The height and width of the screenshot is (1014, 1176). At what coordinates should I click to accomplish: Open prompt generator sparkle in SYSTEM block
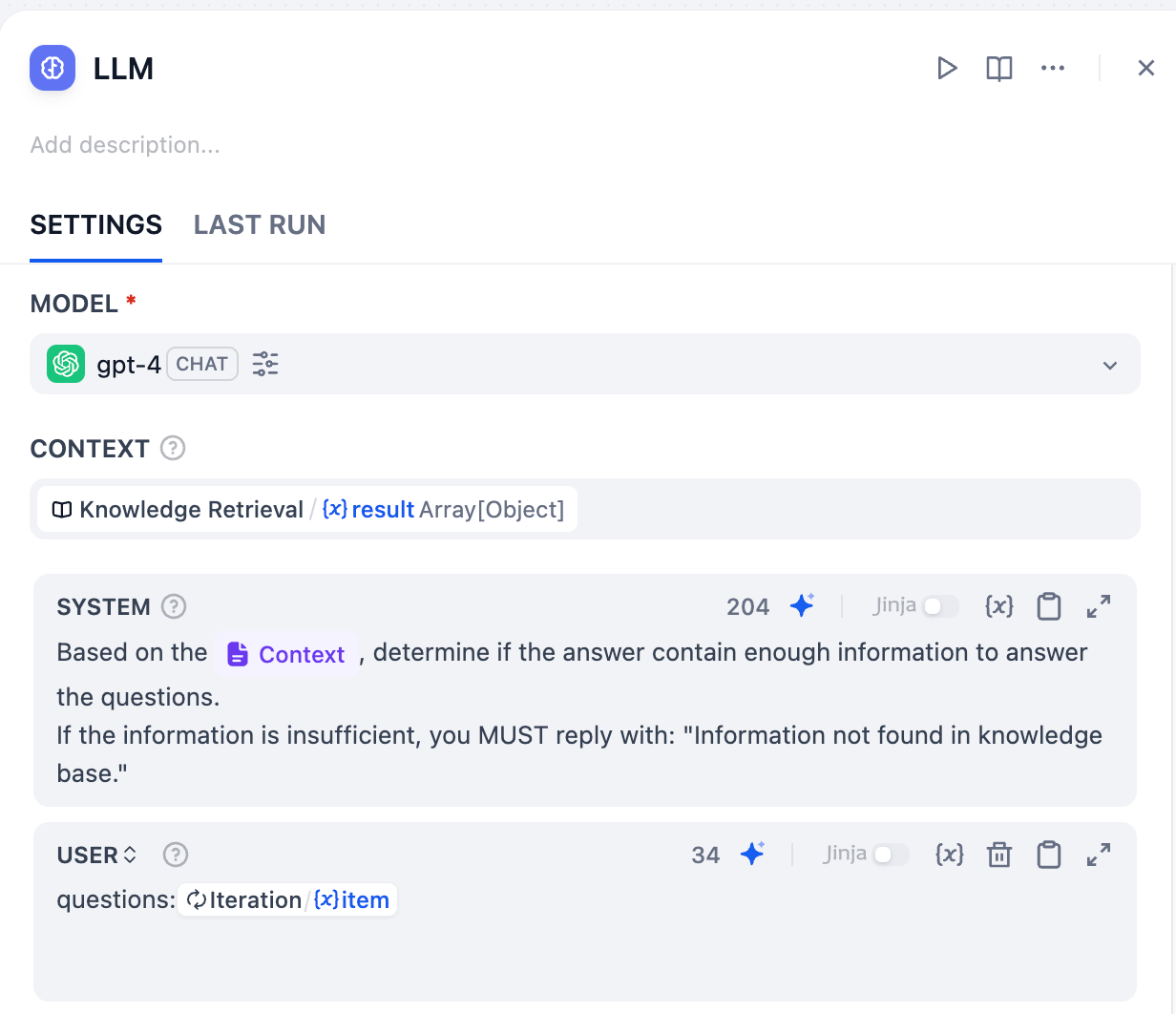click(x=803, y=605)
